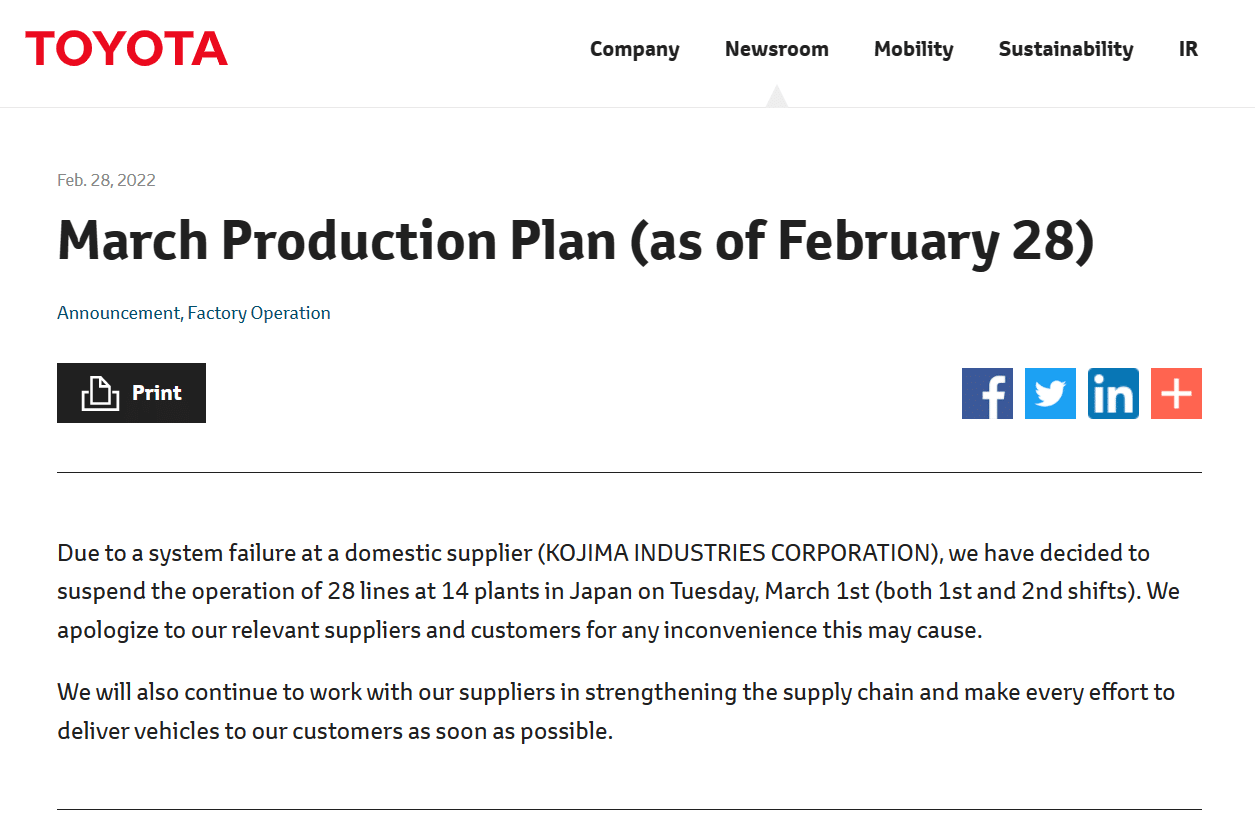The width and height of the screenshot is (1255, 839).
Task: Click the TOYOTA logo to go home
Action: tap(126, 47)
